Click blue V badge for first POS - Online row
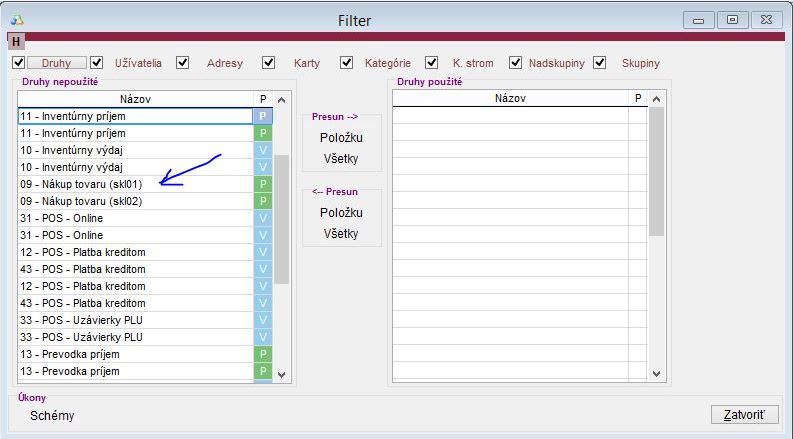 [x=264, y=218]
